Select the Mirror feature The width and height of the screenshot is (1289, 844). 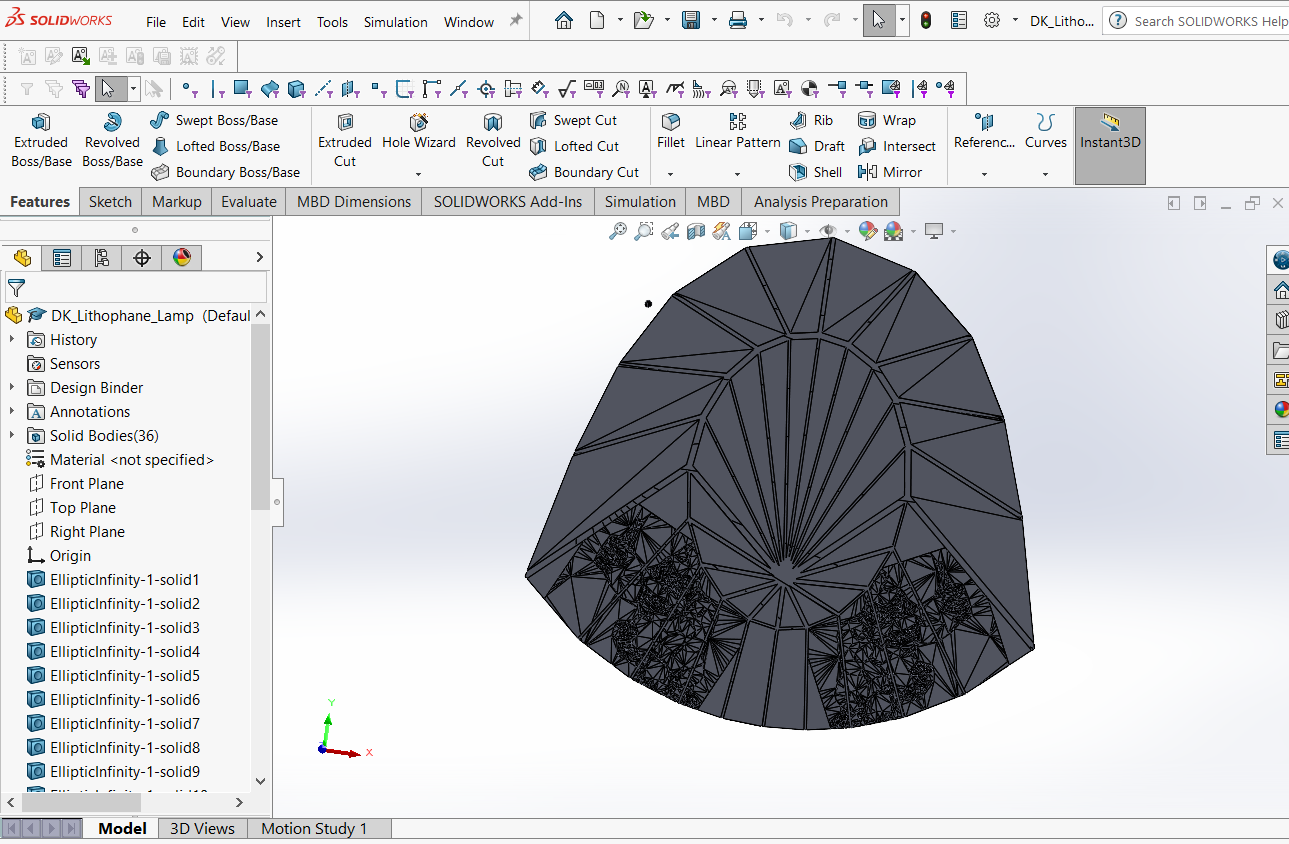(890, 172)
